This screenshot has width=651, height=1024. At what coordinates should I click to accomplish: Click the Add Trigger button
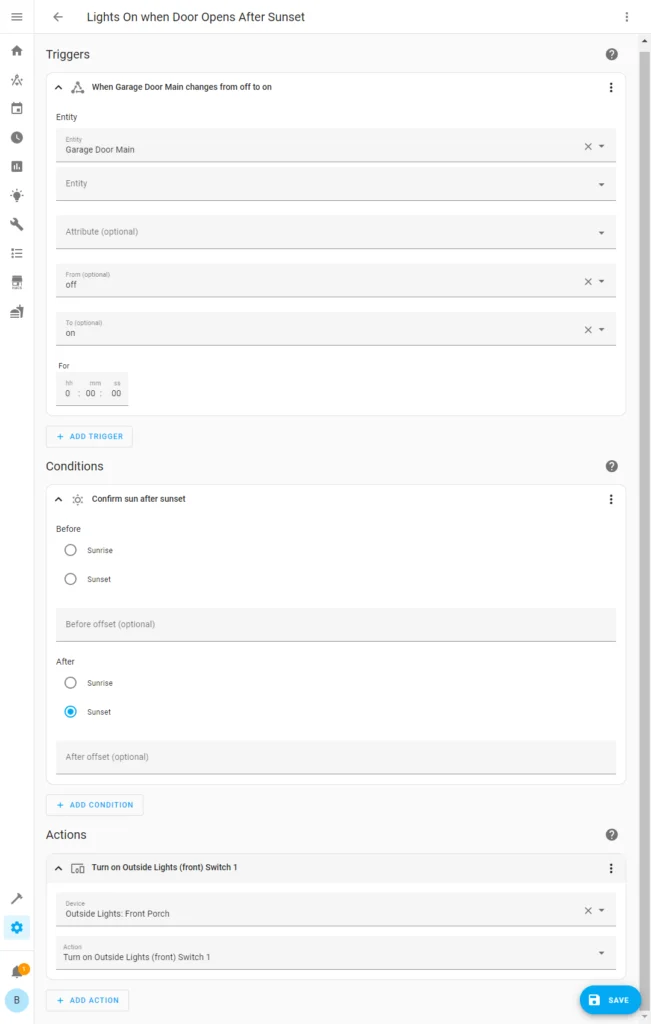(89, 437)
